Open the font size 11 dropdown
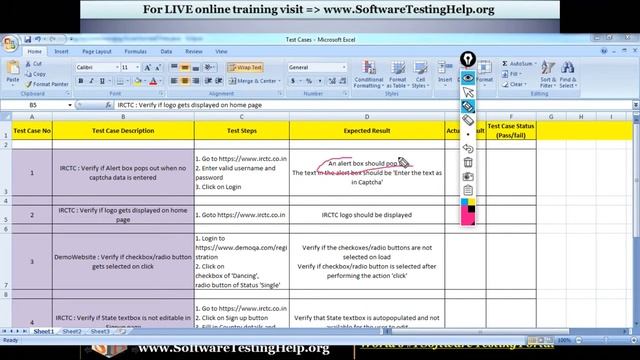 point(138,67)
